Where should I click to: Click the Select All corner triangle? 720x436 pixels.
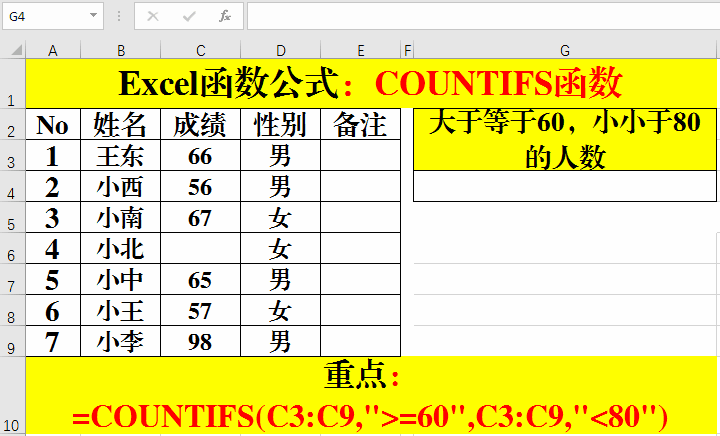(17, 50)
